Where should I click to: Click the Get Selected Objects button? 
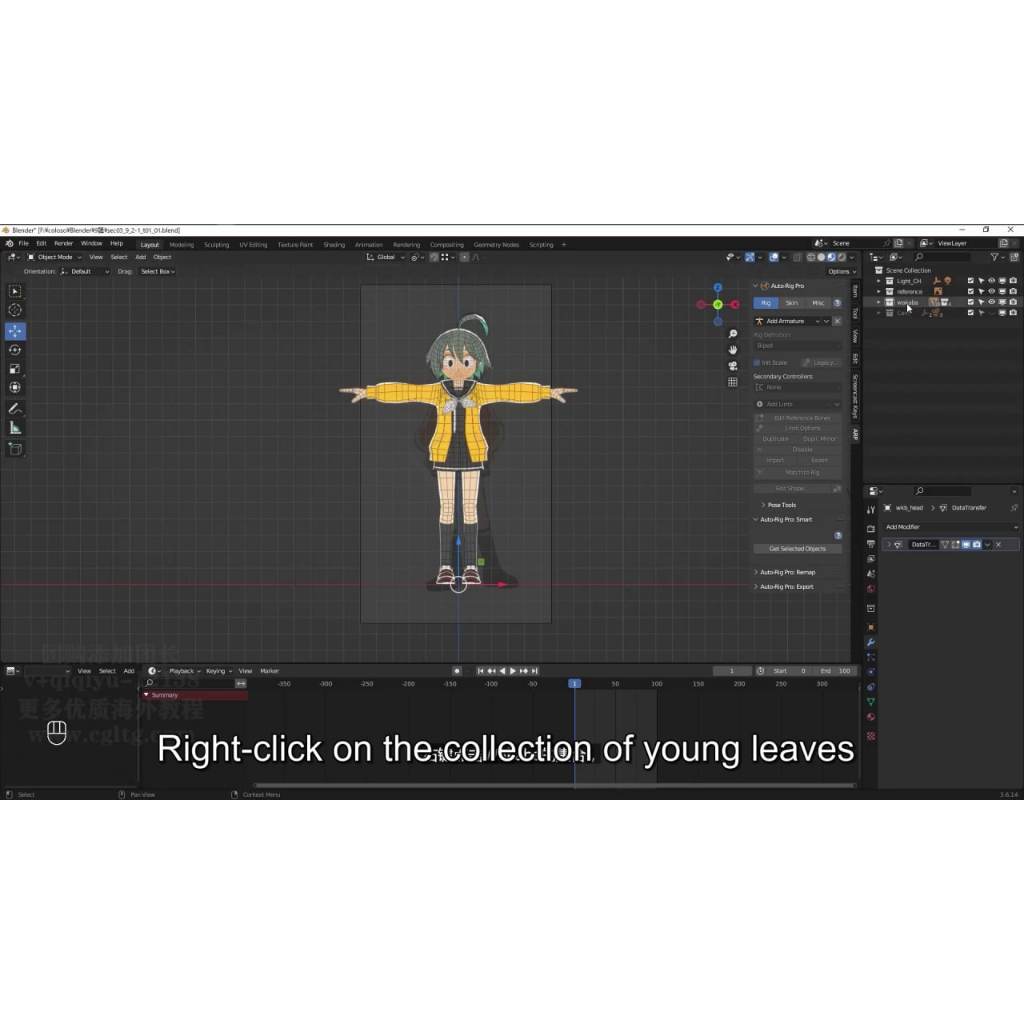(x=797, y=549)
